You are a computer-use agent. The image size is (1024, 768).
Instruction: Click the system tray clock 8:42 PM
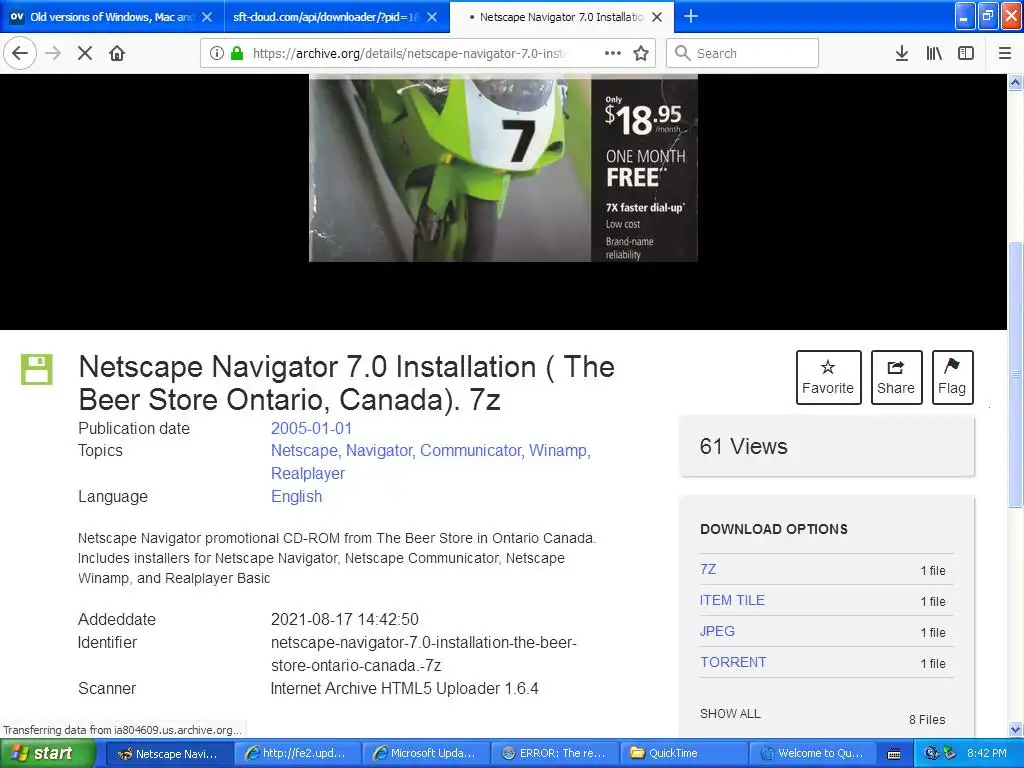986,753
